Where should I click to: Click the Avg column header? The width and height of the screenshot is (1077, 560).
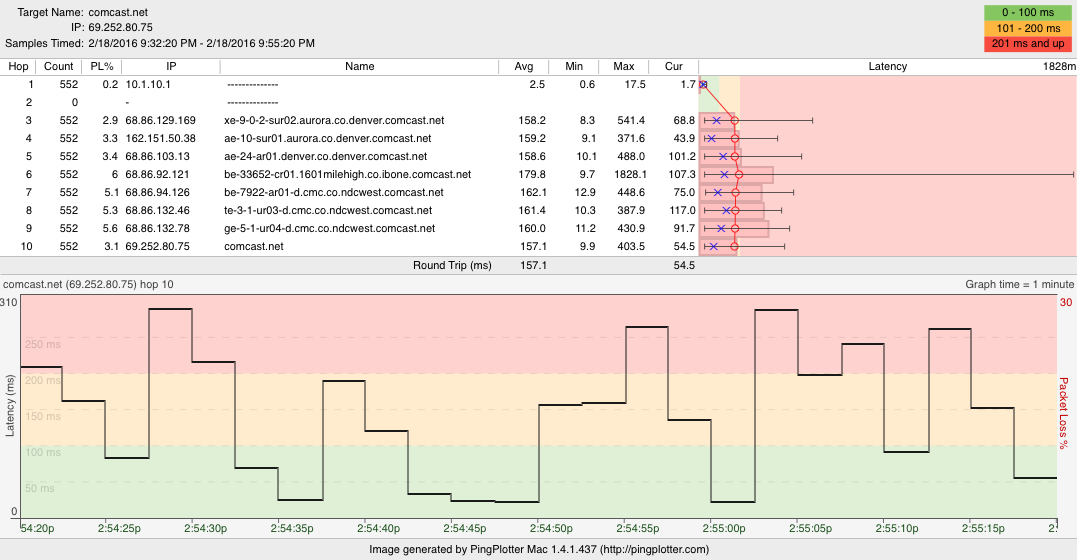pyautogui.click(x=523, y=67)
